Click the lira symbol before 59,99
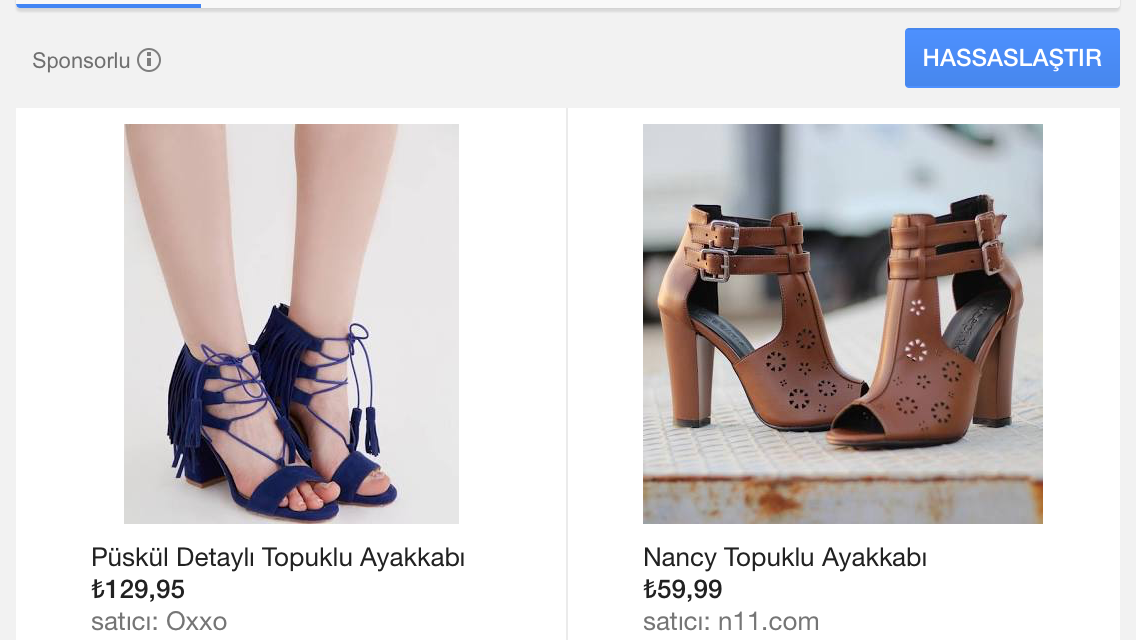The width and height of the screenshot is (1136, 640). click(650, 589)
